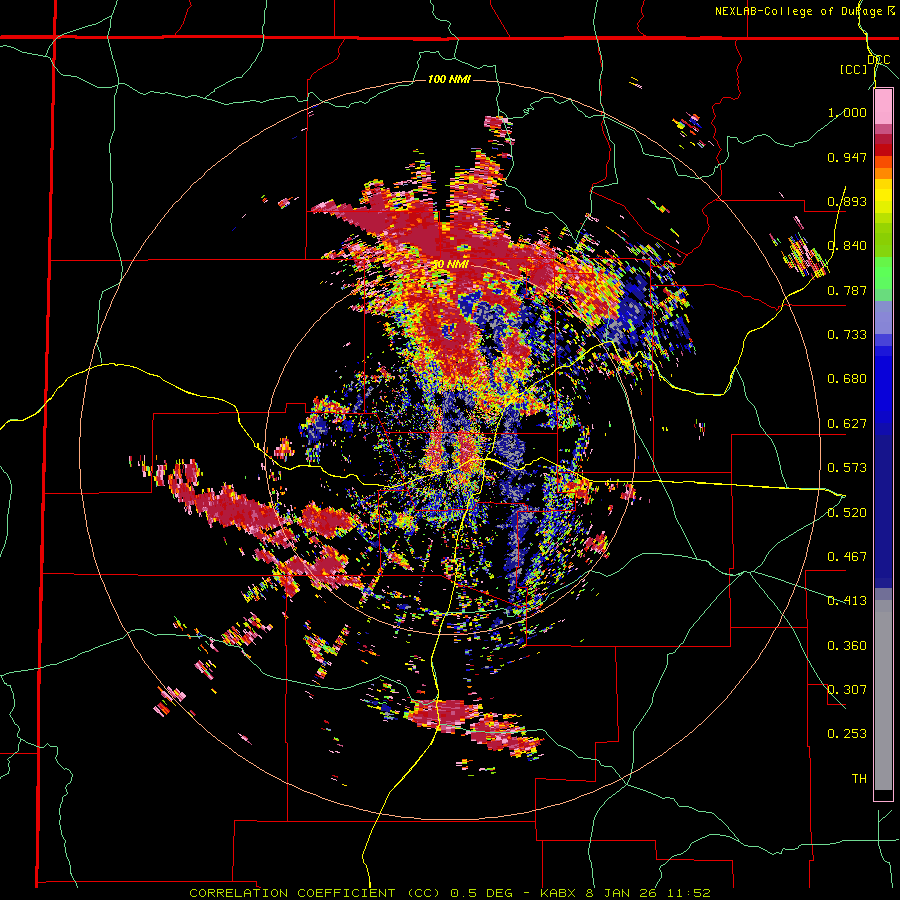Screen dimensions: 900x900
Task: Click the 0.520 scale value
Action: coord(847,513)
